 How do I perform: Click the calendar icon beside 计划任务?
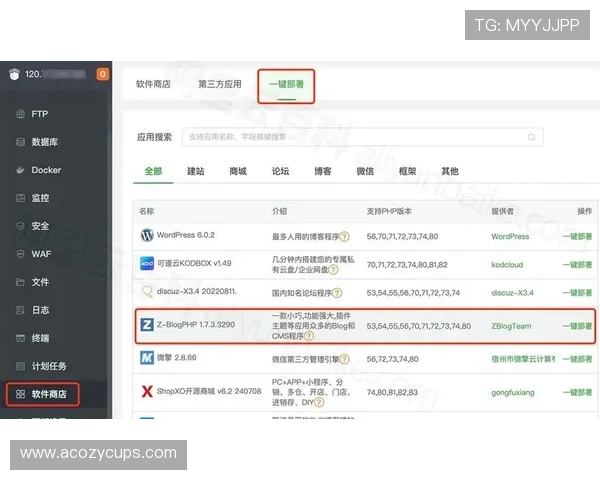click(20, 366)
